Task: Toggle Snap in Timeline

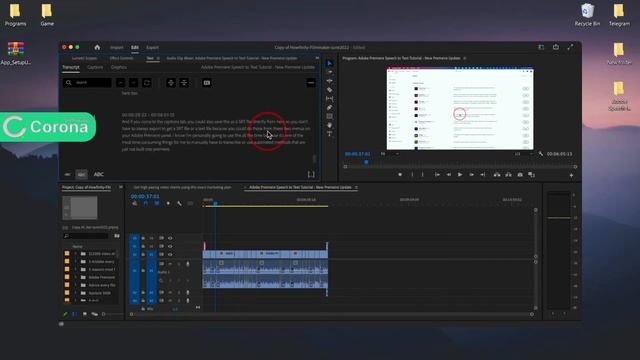Action: [146, 203]
